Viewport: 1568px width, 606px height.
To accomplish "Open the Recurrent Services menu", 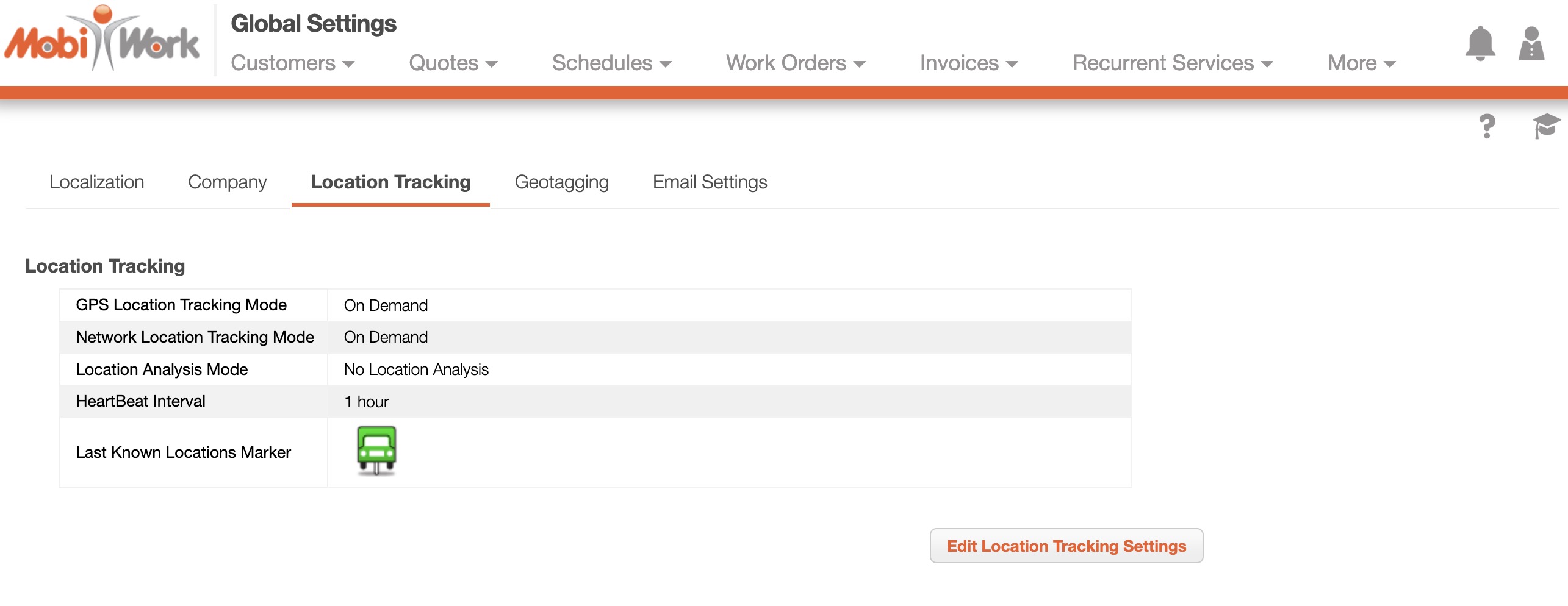I will point(1172,63).
